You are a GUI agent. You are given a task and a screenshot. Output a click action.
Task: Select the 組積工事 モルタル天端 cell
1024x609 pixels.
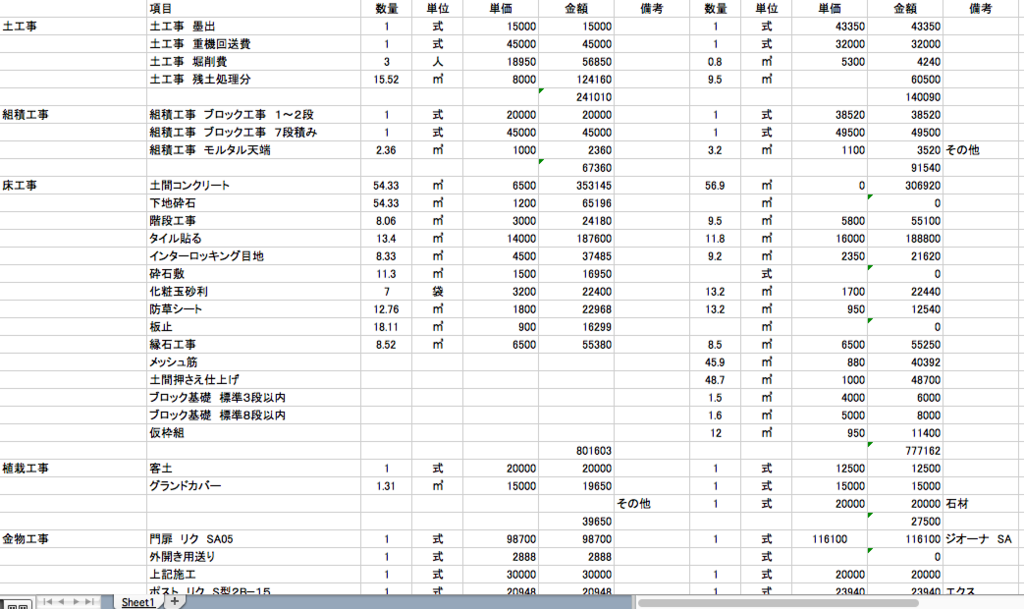pos(253,150)
